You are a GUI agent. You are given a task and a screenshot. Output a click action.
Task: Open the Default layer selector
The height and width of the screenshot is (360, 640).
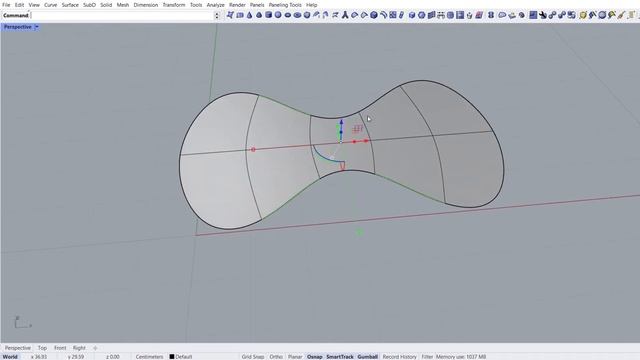pyautogui.click(x=184, y=357)
